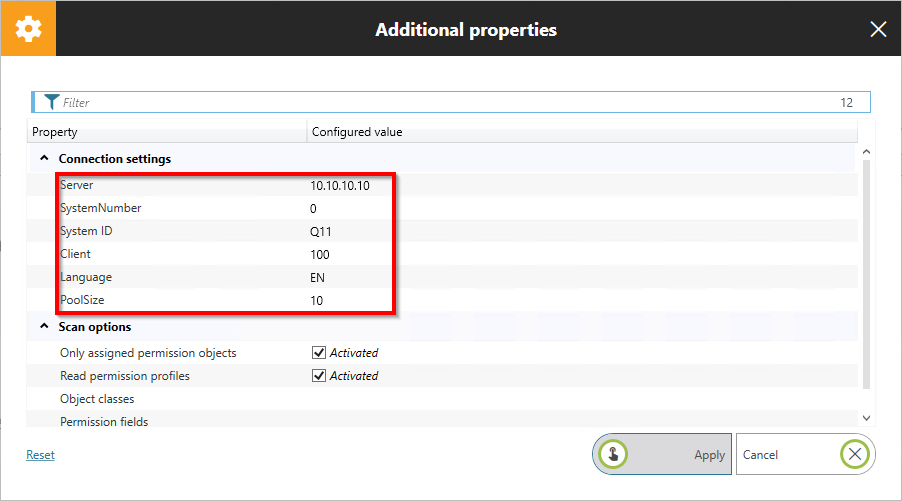Image resolution: width=902 pixels, height=501 pixels.
Task: Click the funnel filter icon
Action: (x=52, y=102)
